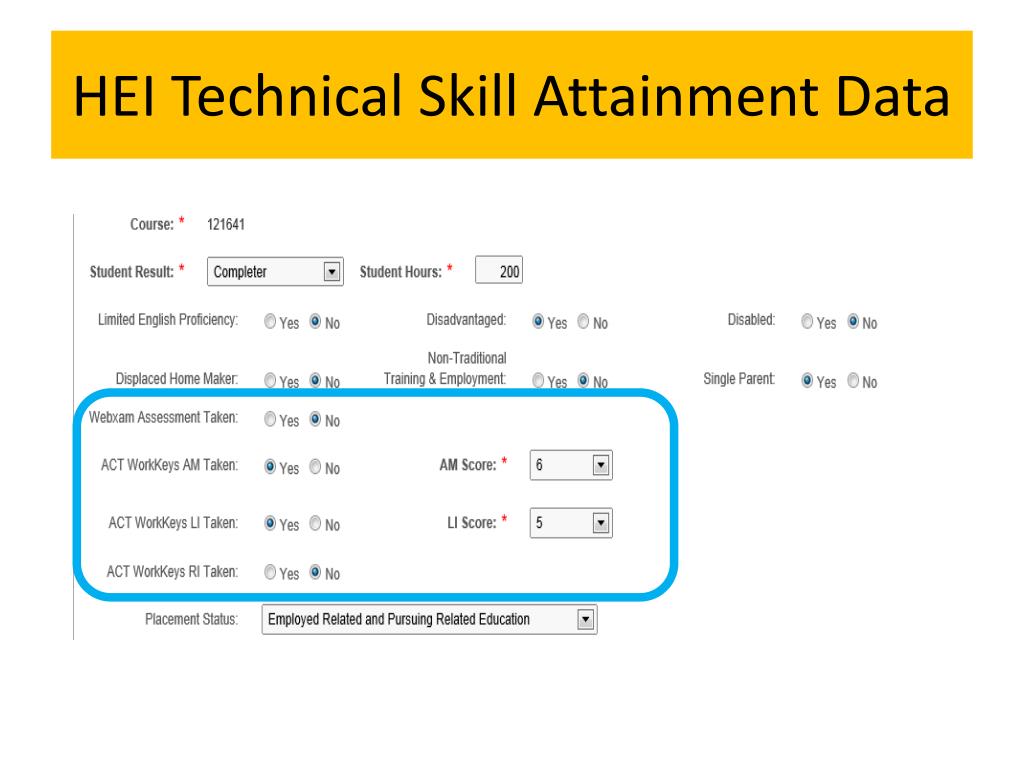Viewport: 1024px width, 768px height.
Task: Choose No for Single Parent
Action: coord(853,380)
